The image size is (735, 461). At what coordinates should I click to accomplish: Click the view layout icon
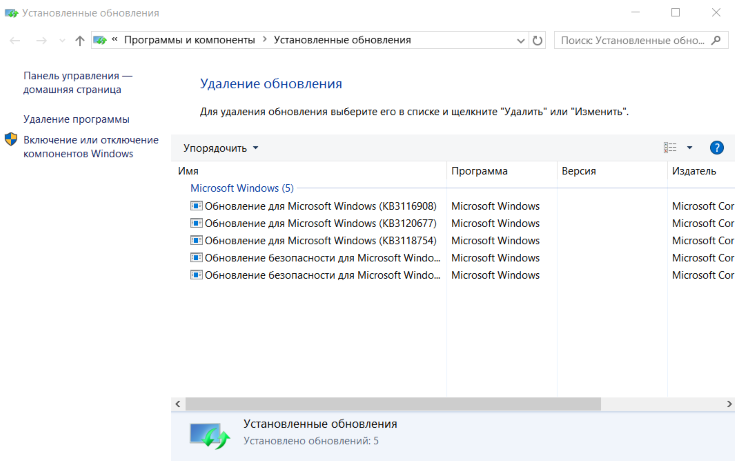click(670, 148)
